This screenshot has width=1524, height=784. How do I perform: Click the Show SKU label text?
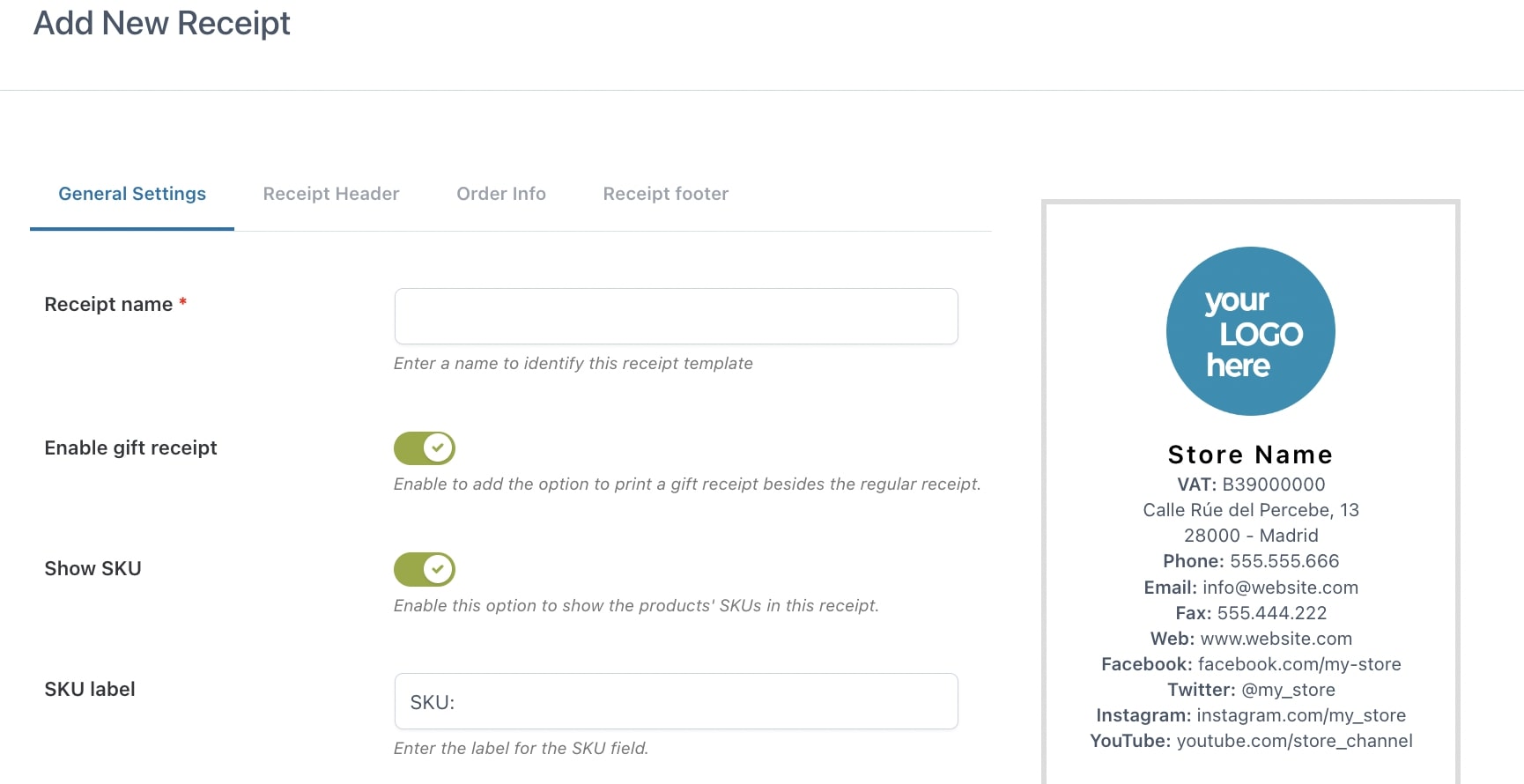(x=92, y=569)
